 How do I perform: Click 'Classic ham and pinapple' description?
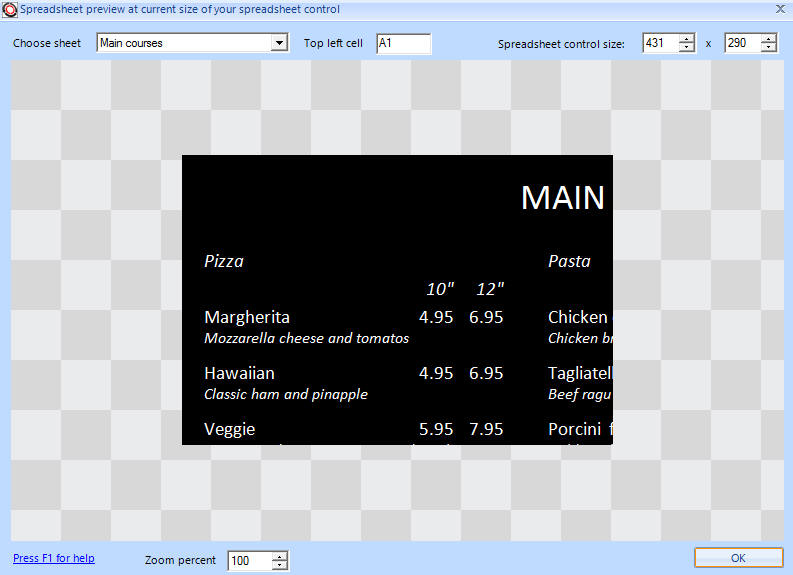click(x=286, y=394)
